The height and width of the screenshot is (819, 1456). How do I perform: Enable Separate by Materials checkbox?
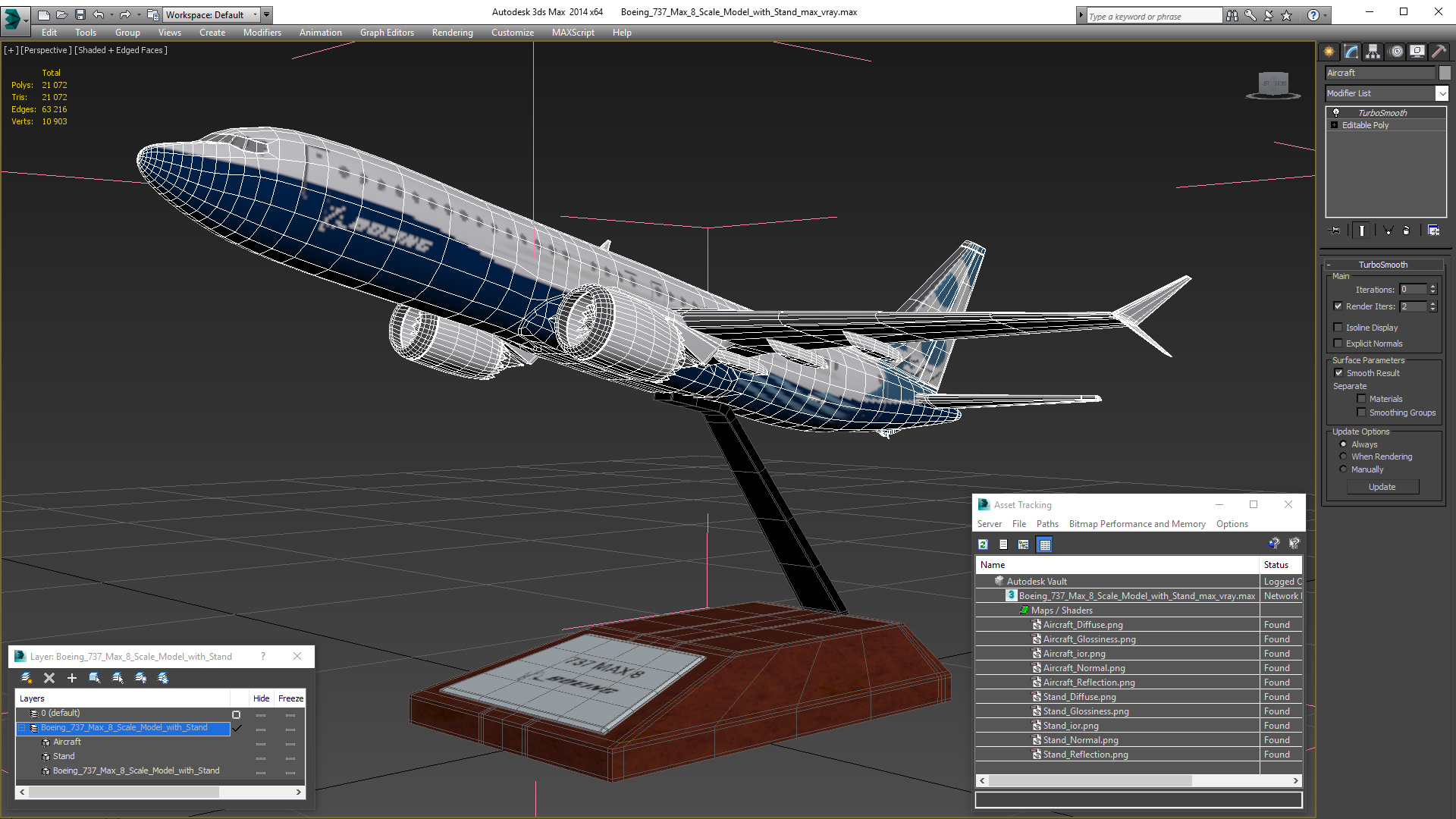point(1362,399)
